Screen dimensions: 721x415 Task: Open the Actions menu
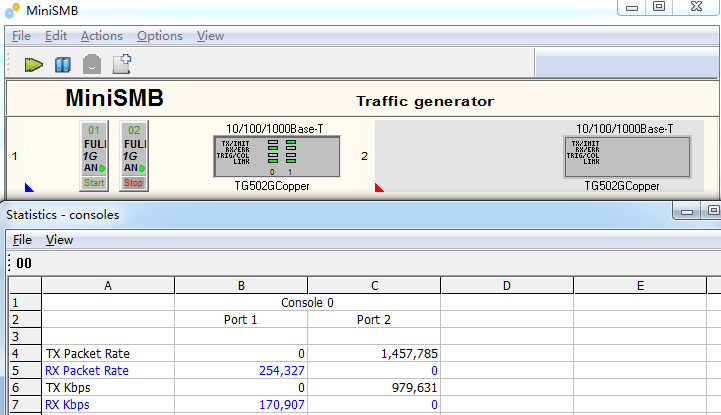coord(102,36)
